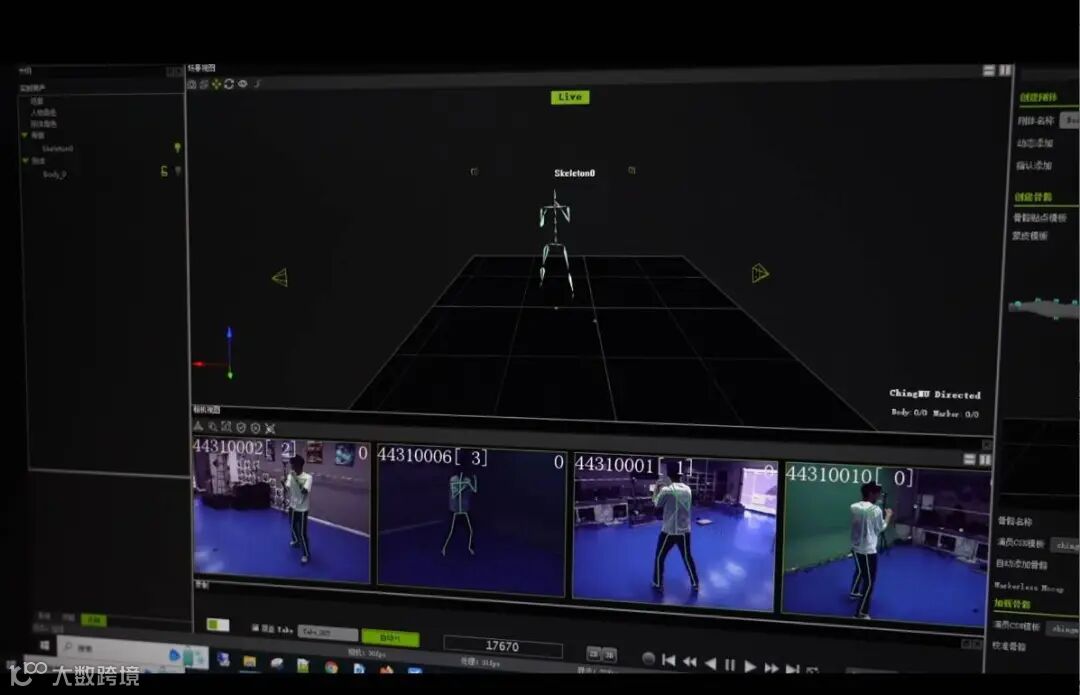The height and width of the screenshot is (695, 1080).
Task: Click the 3D view mode button near playback
Action: point(609,655)
